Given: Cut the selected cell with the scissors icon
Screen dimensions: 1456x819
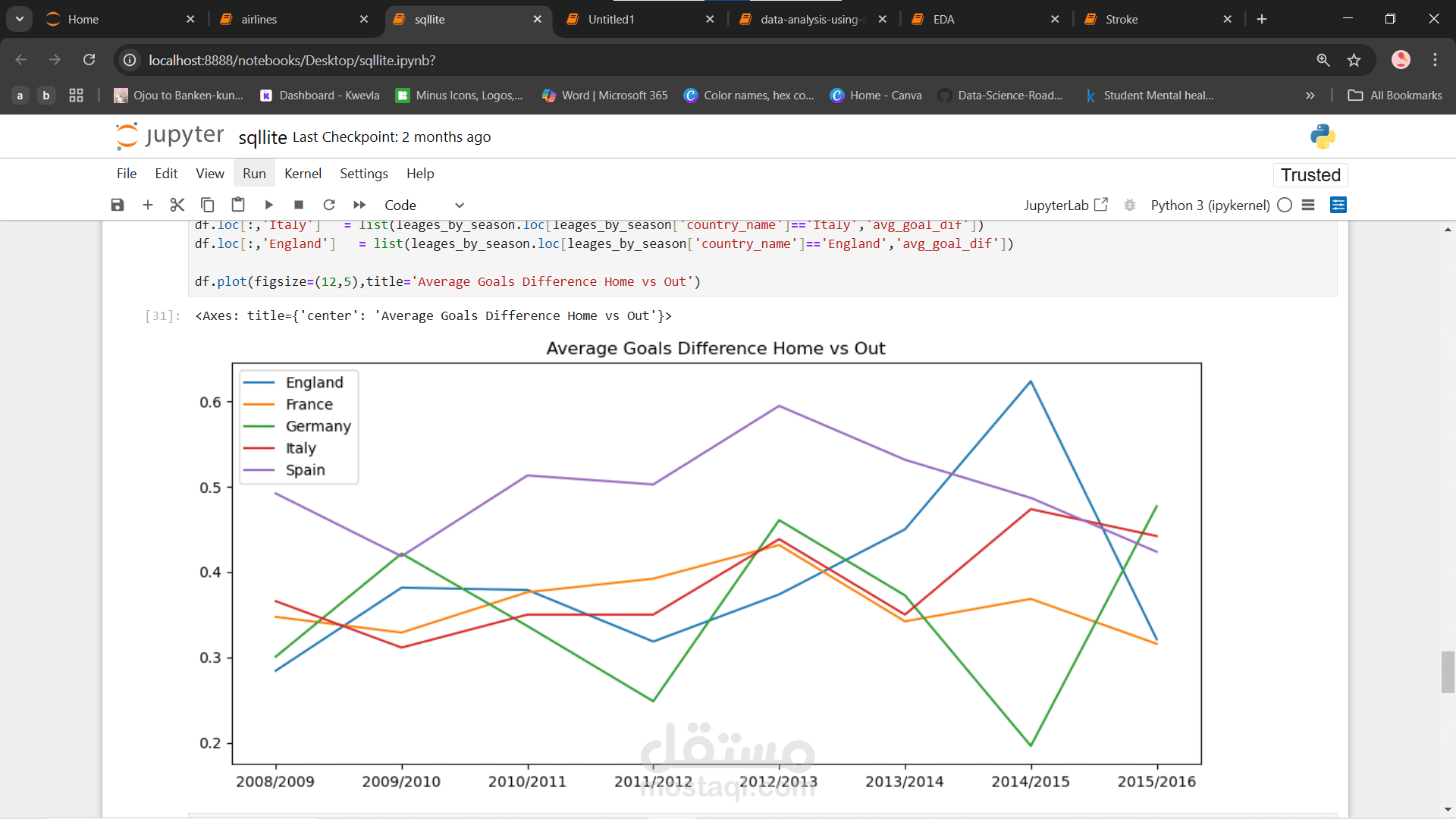Looking at the screenshot, I should 177,205.
